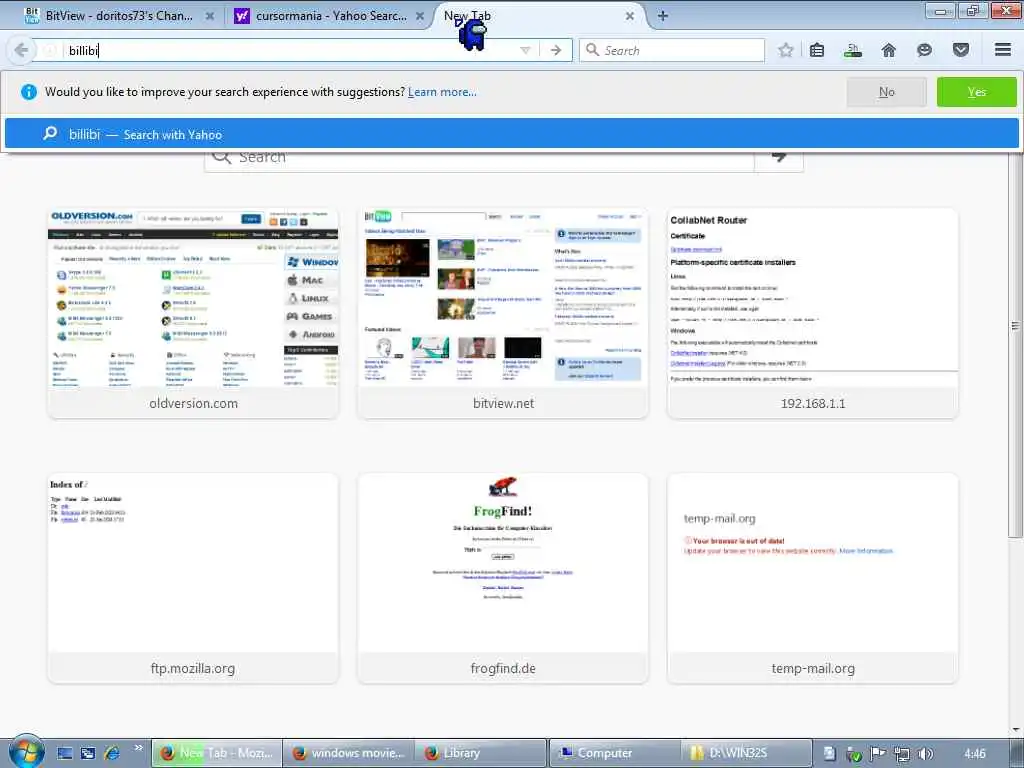
Task: Open the oldversion.com tile
Action: point(193,313)
